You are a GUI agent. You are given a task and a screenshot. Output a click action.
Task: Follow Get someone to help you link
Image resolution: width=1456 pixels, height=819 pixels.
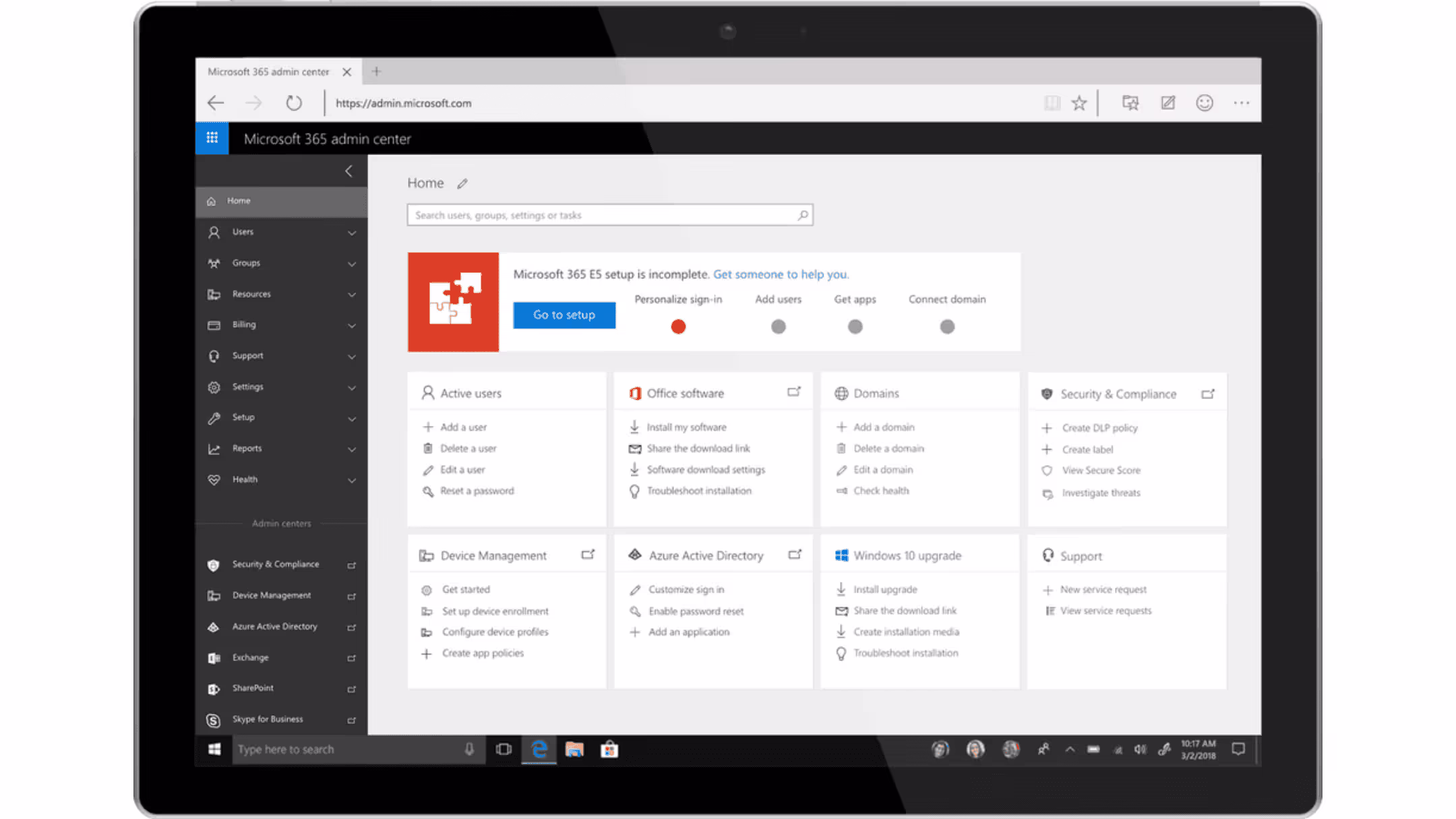781,274
